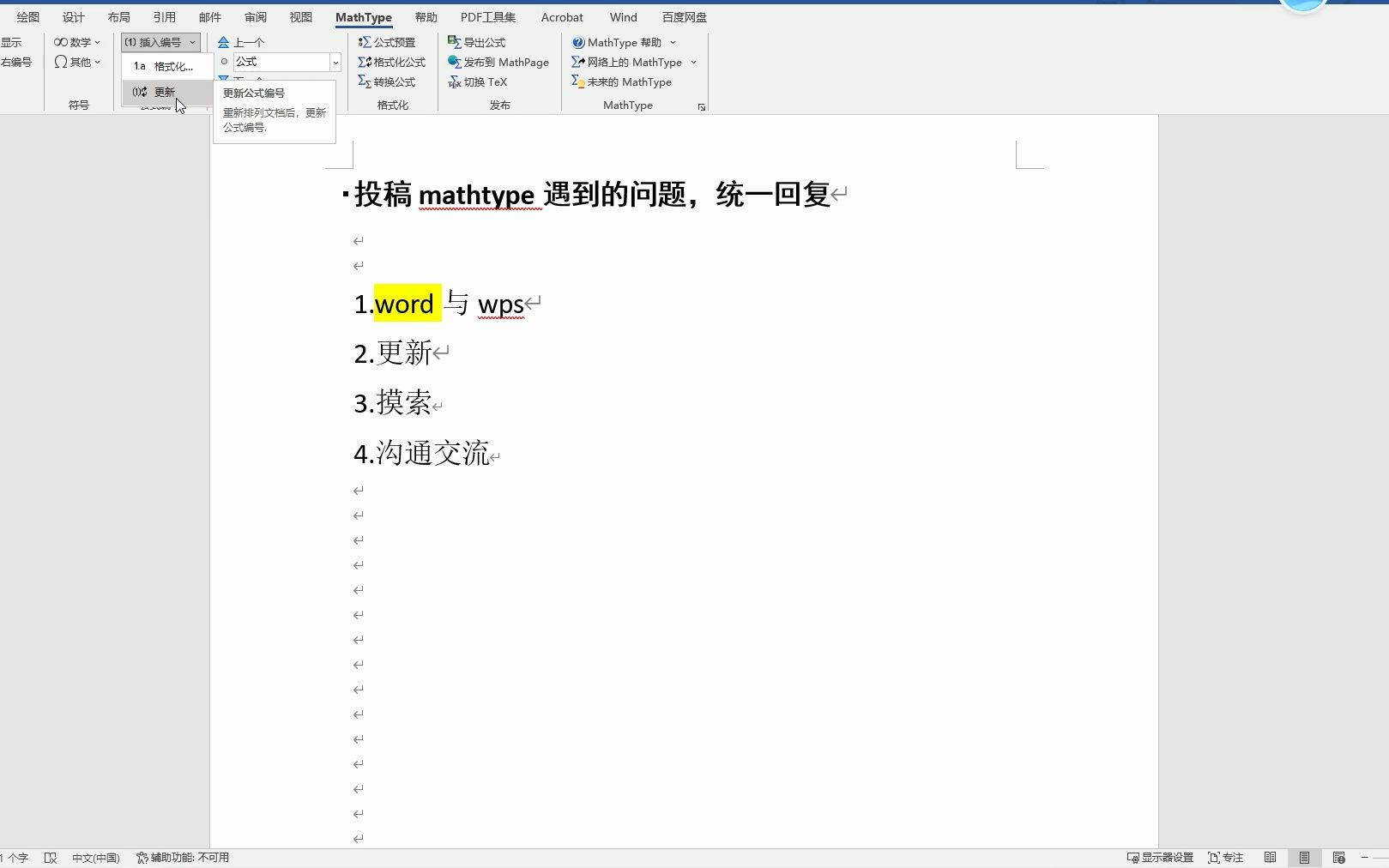
Task: Open the MathType group dialog launcher
Action: 702,107
